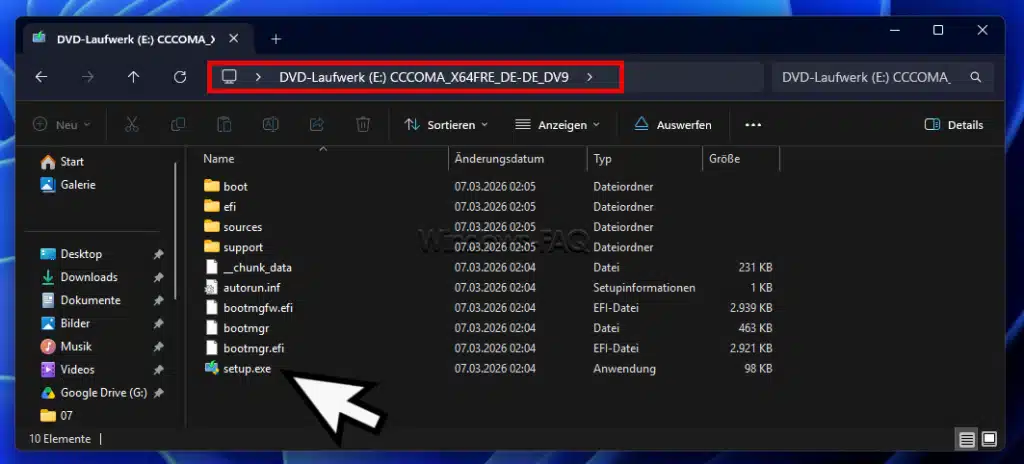Image resolution: width=1024 pixels, height=464 pixels.
Task: Click the setup.exe application icon
Action: (x=211, y=369)
